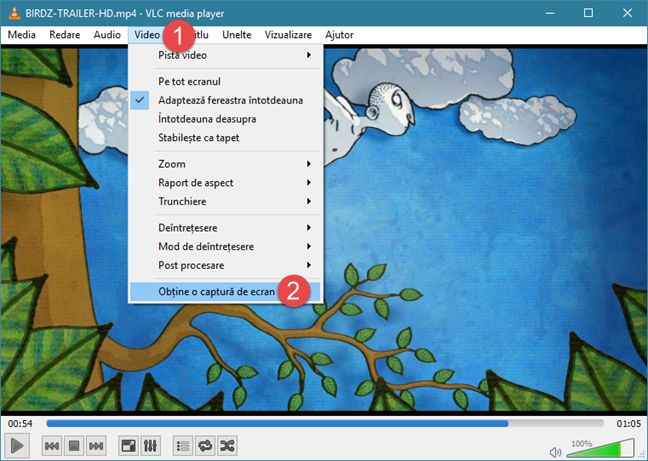Skip to next media track
The height and width of the screenshot is (461, 648).
96,446
